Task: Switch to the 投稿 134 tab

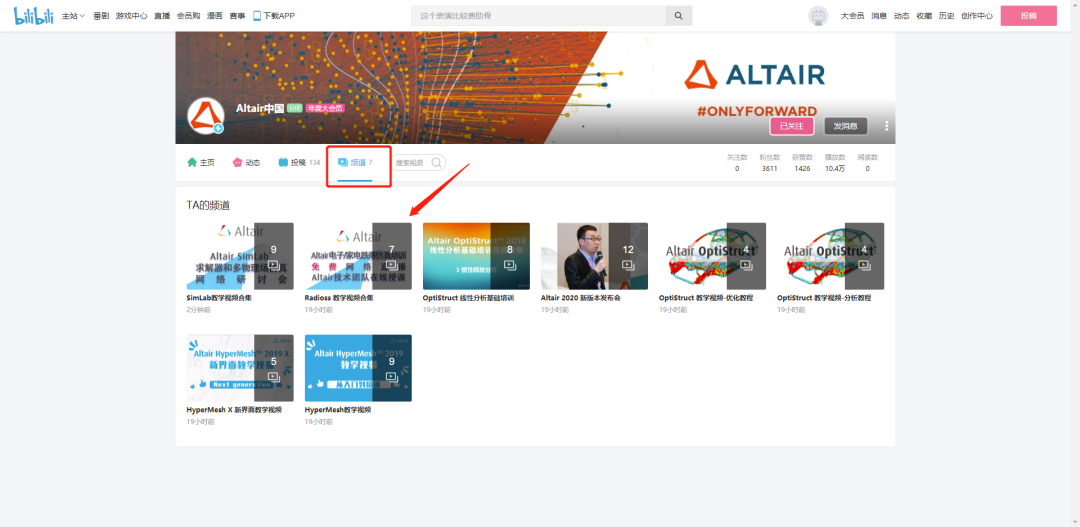Action: point(299,163)
